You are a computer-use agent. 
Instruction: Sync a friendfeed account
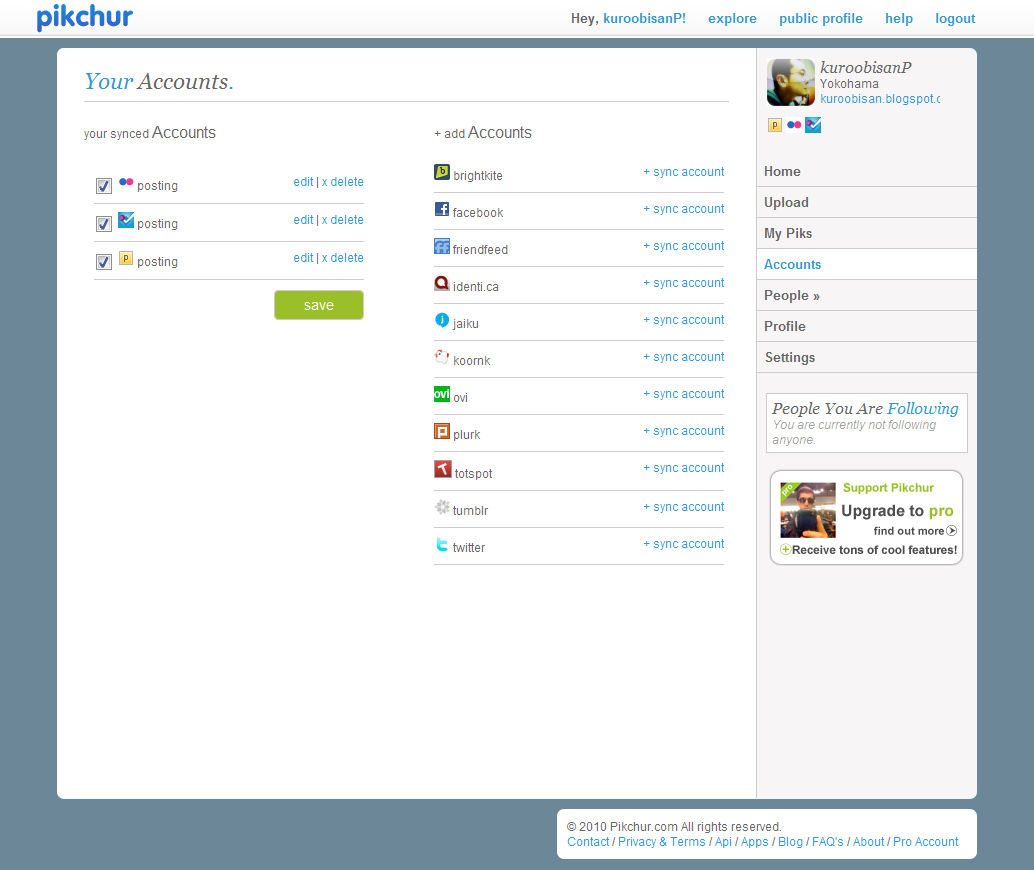pyautogui.click(x=684, y=245)
